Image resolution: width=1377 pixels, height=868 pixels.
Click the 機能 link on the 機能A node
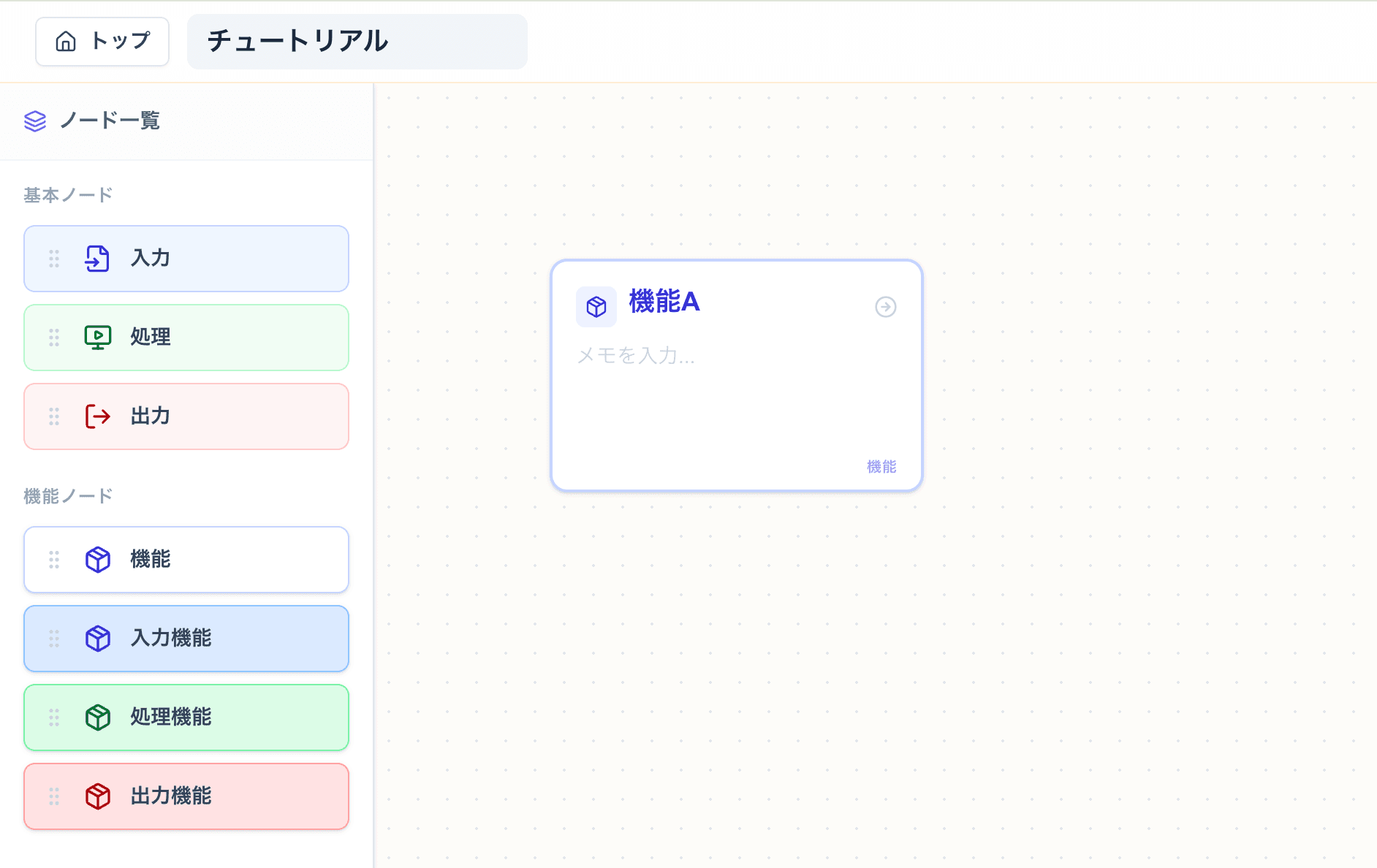(x=880, y=467)
